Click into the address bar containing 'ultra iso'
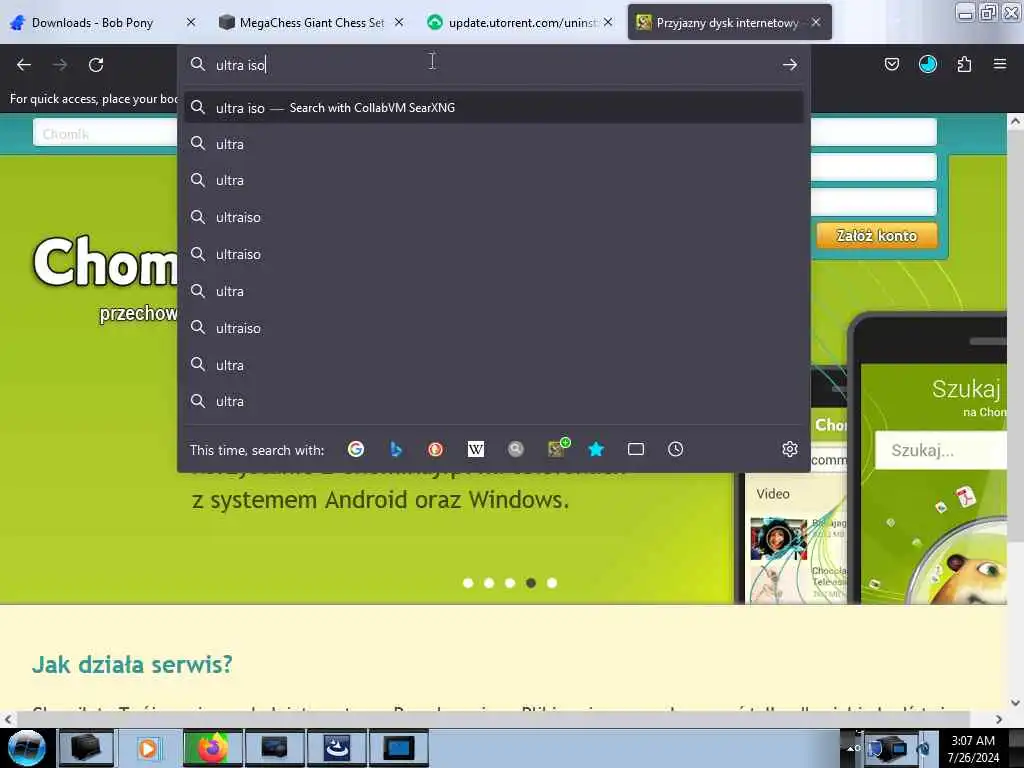1024x768 pixels. [x=493, y=65]
